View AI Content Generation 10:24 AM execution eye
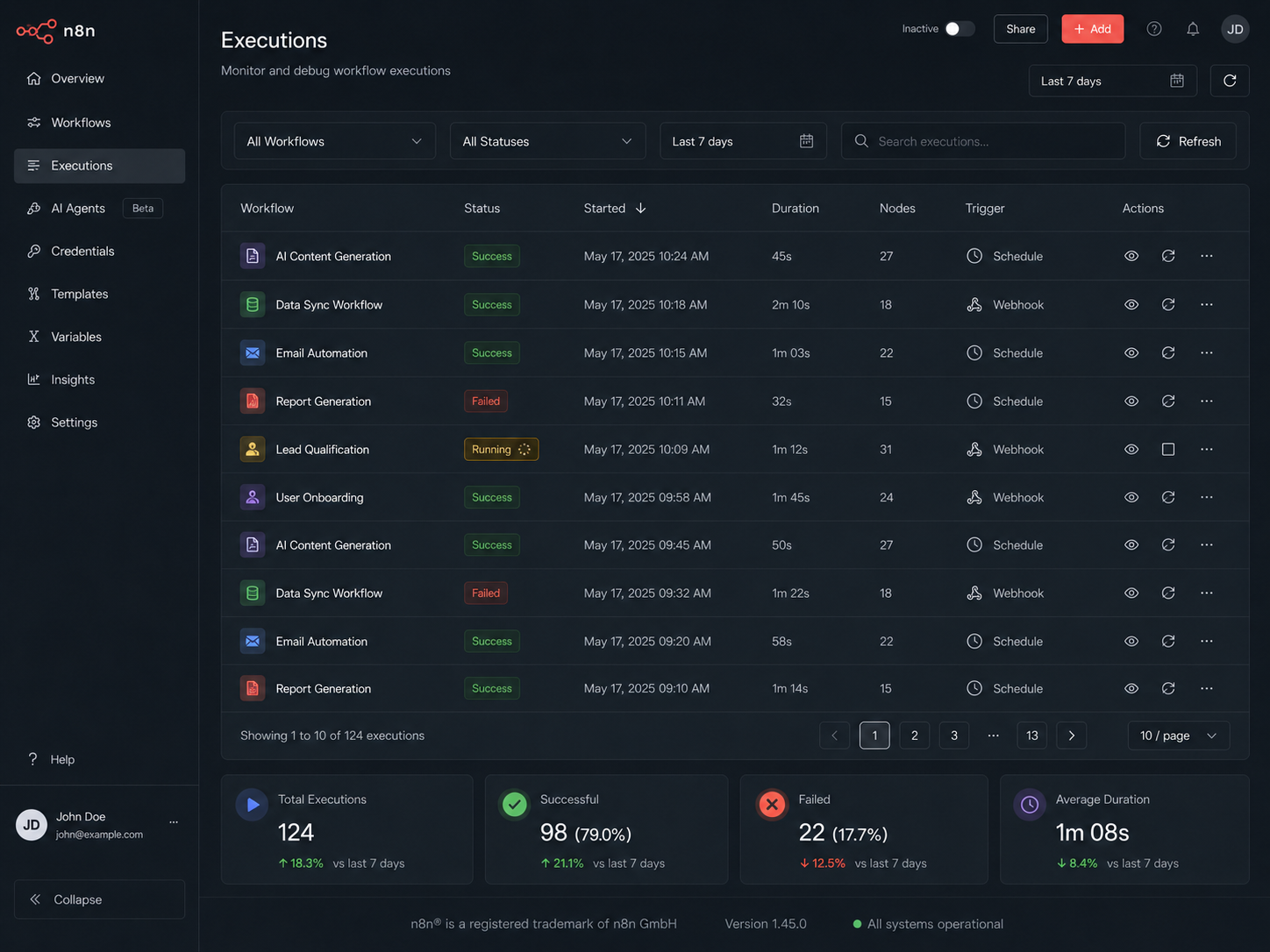Viewport: 1270px width, 952px height. pyautogui.click(x=1131, y=256)
